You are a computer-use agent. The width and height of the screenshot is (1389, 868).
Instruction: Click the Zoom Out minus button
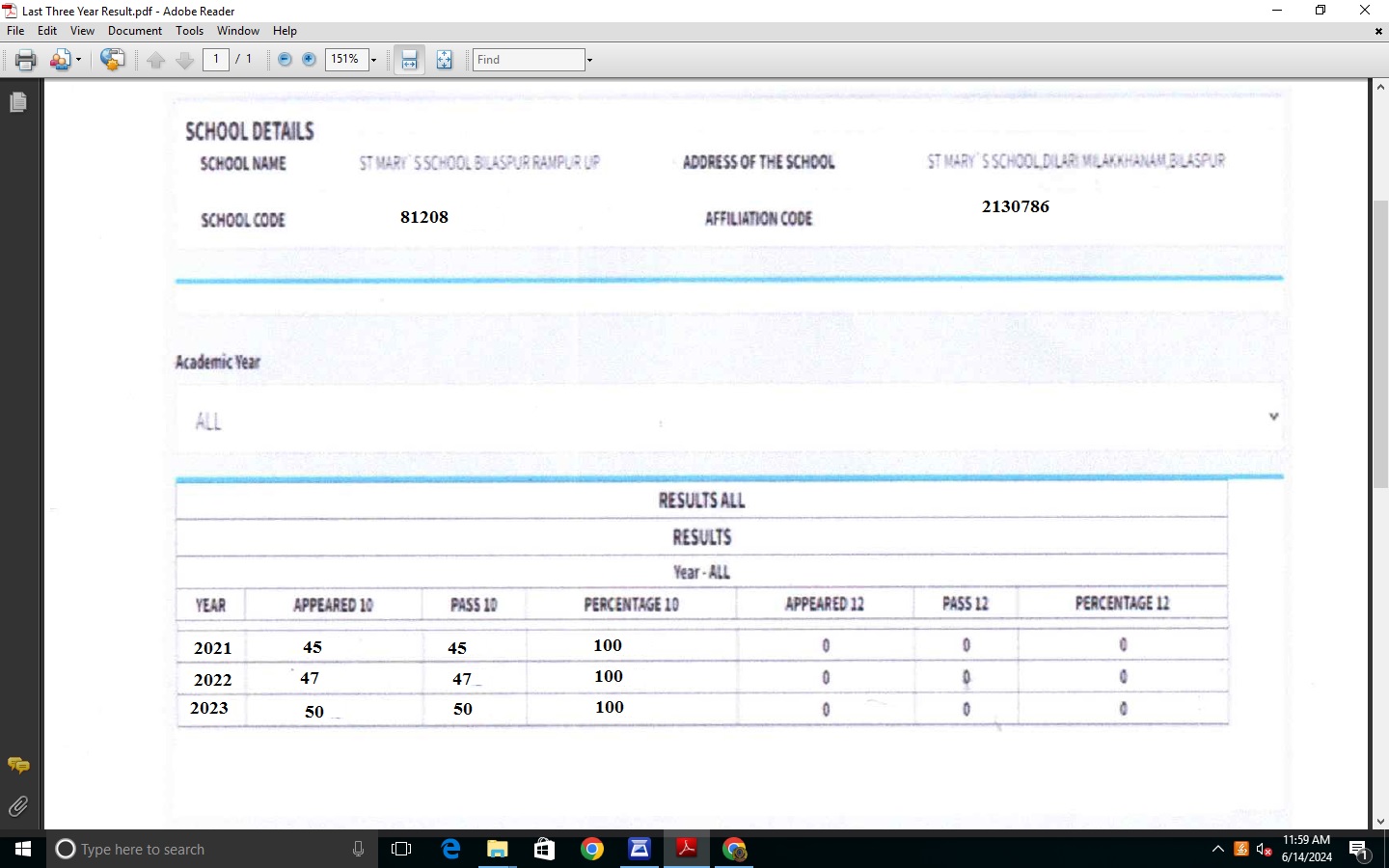tap(285, 60)
